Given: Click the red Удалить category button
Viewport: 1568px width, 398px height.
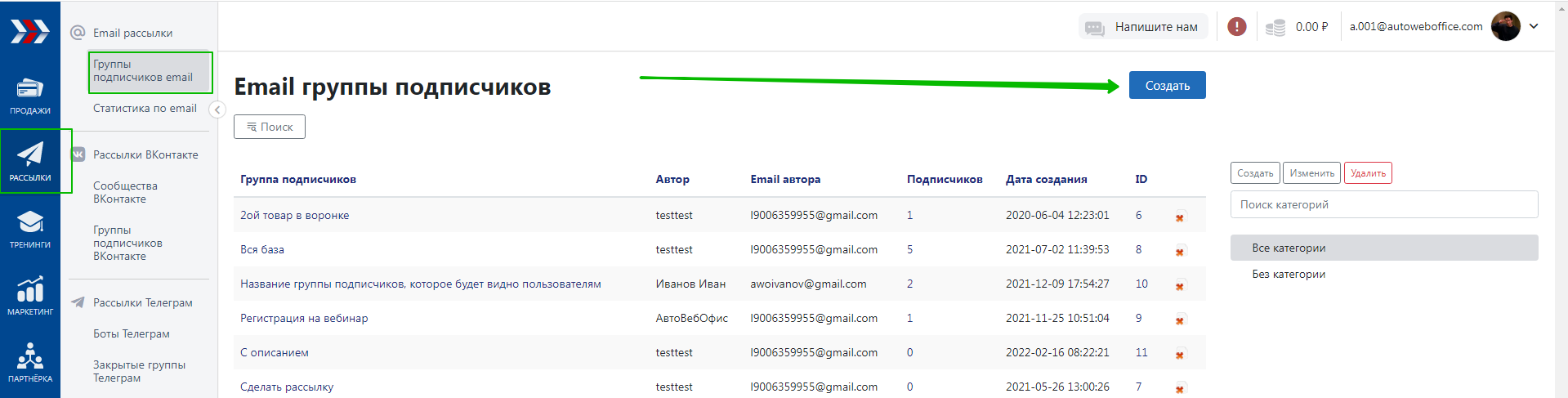Looking at the screenshot, I should (1368, 173).
